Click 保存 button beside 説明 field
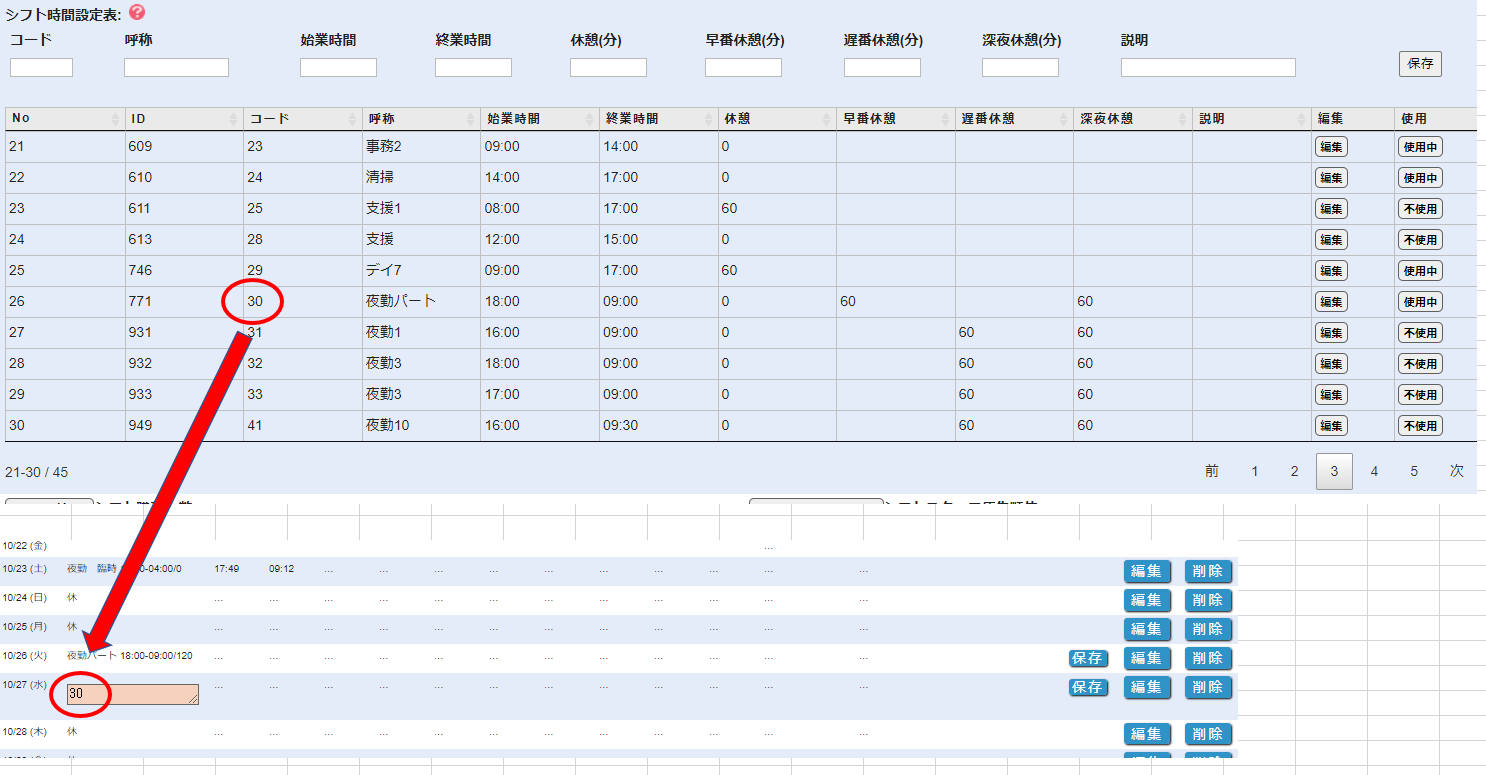This screenshot has width=1486, height=775. pyautogui.click(x=1419, y=64)
